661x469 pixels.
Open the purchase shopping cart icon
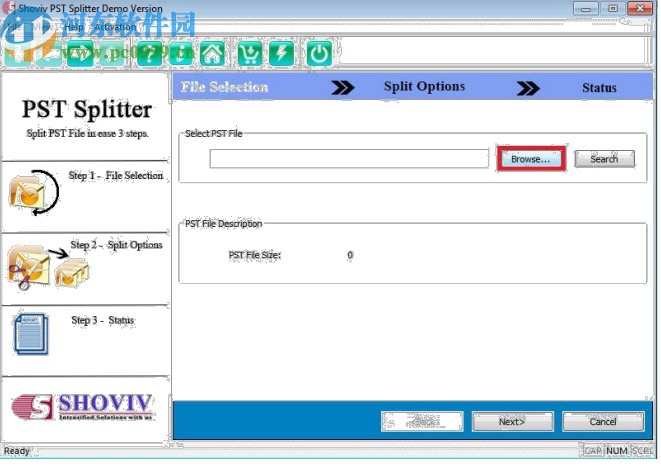pyautogui.click(x=250, y=54)
